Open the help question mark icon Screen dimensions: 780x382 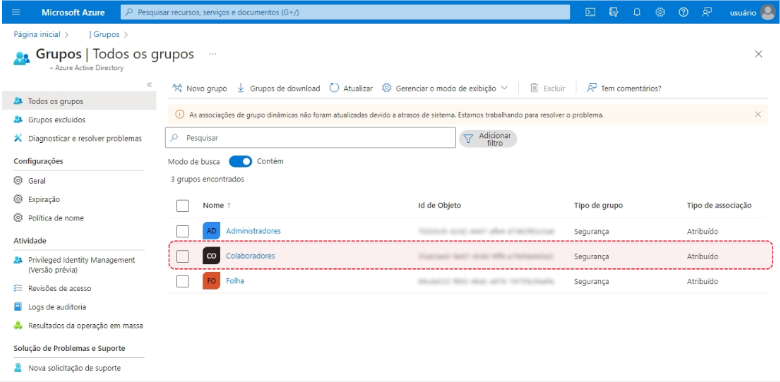tap(683, 12)
